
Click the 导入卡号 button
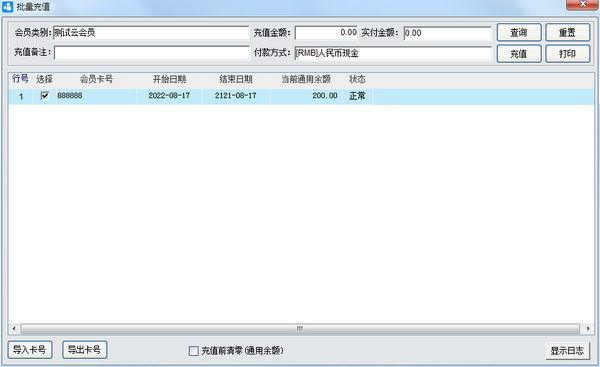click(x=30, y=349)
